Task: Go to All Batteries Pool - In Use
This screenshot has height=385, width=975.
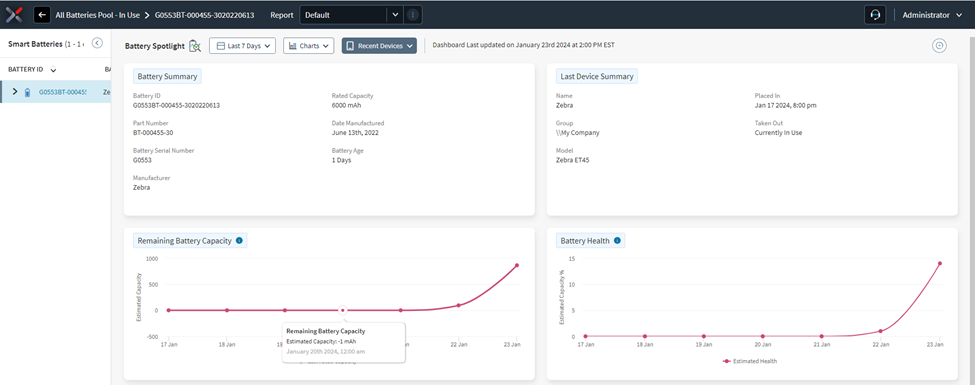Action: click(x=97, y=15)
